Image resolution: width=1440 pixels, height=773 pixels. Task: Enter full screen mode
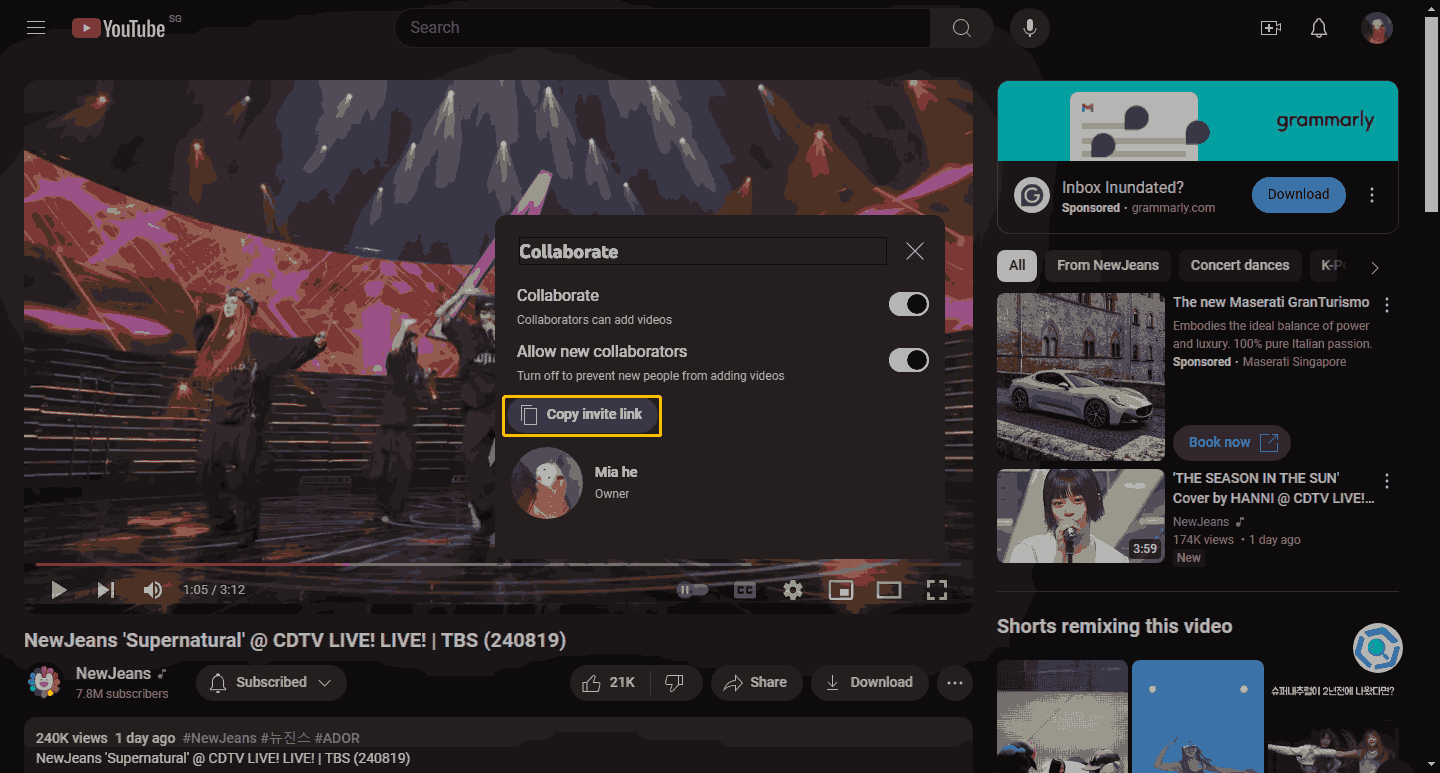click(937, 590)
